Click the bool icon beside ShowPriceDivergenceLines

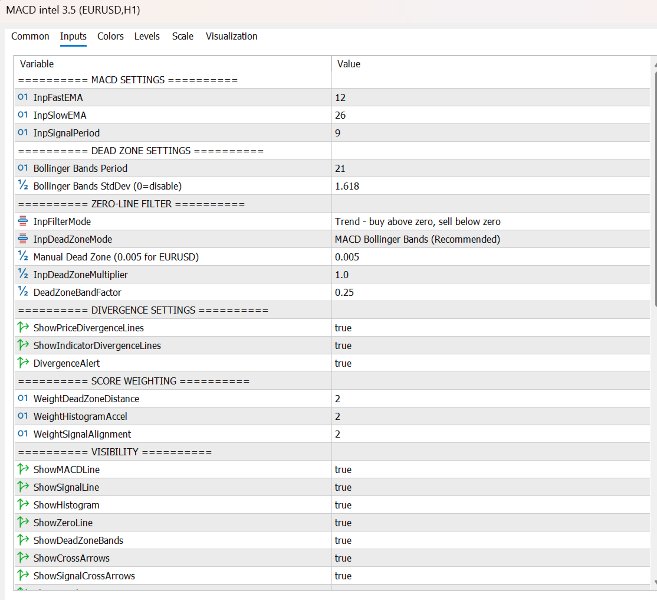click(23, 327)
